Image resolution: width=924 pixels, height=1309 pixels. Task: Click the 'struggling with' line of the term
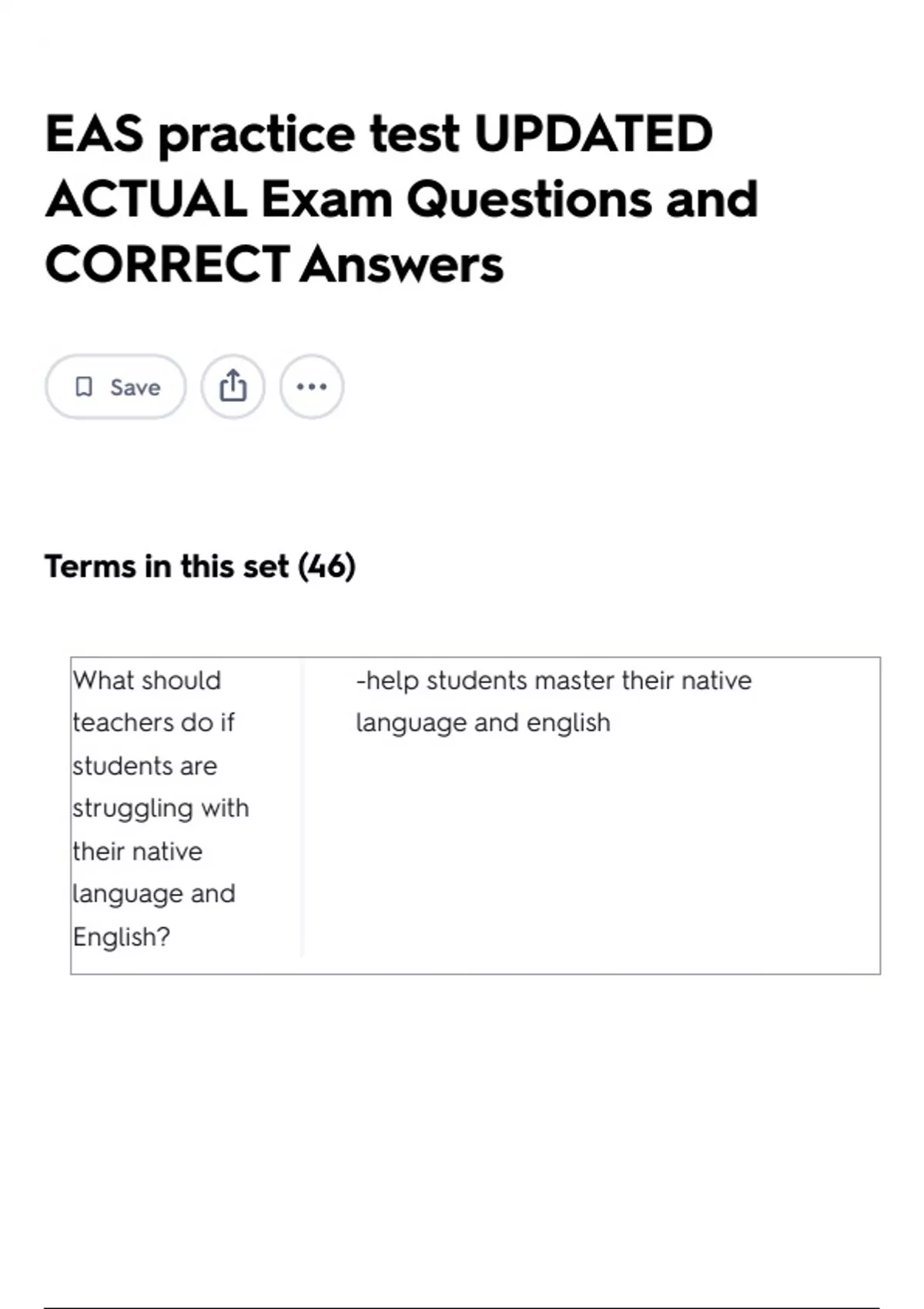coord(161,808)
